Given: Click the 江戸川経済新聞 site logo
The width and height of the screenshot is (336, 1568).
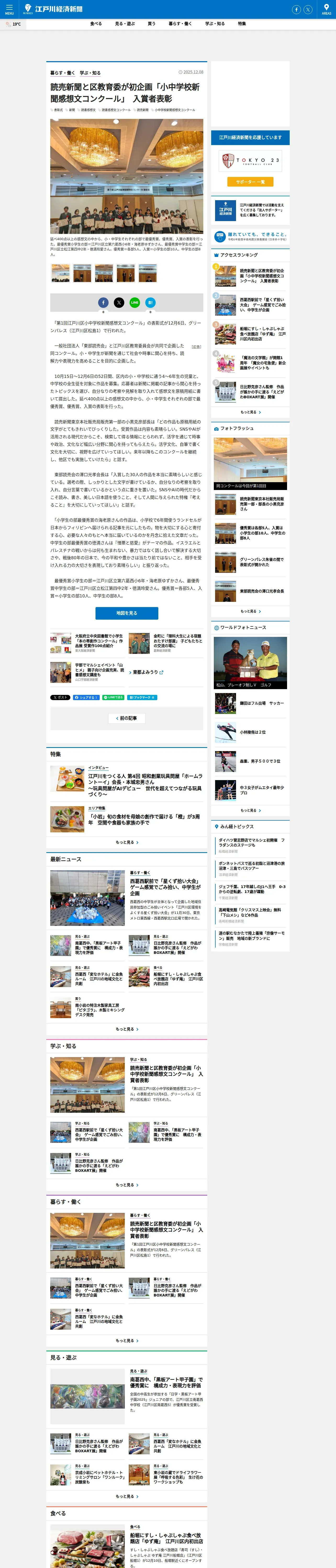Looking at the screenshot, I should (52, 9).
